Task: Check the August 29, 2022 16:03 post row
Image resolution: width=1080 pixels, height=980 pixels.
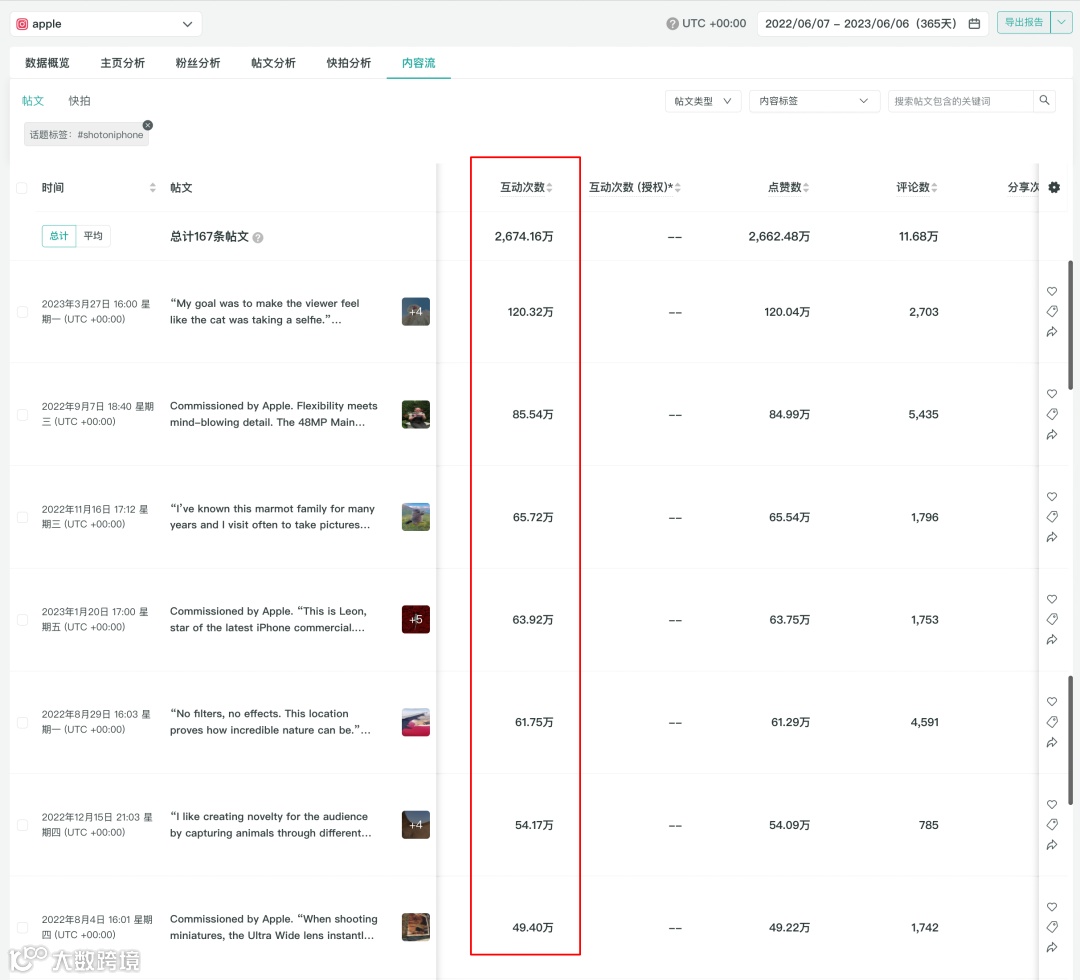Action: click(x=22, y=722)
